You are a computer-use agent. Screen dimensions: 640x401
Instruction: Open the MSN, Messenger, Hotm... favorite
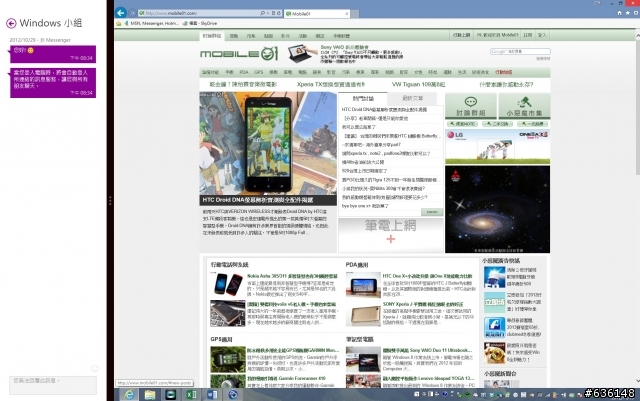click(x=151, y=24)
